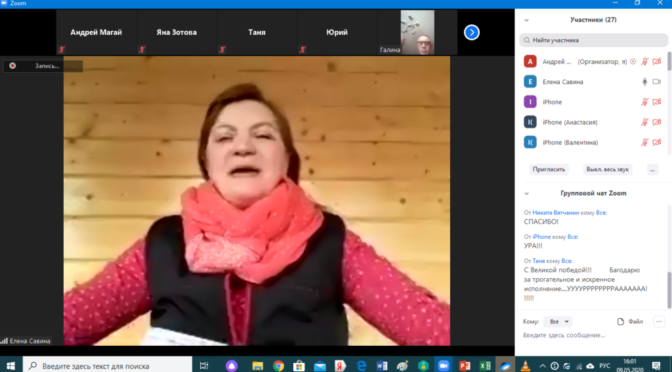The width and height of the screenshot is (672, 372).
Task: Collapse the Участники panel chevron
Action: tap(526, 20)
